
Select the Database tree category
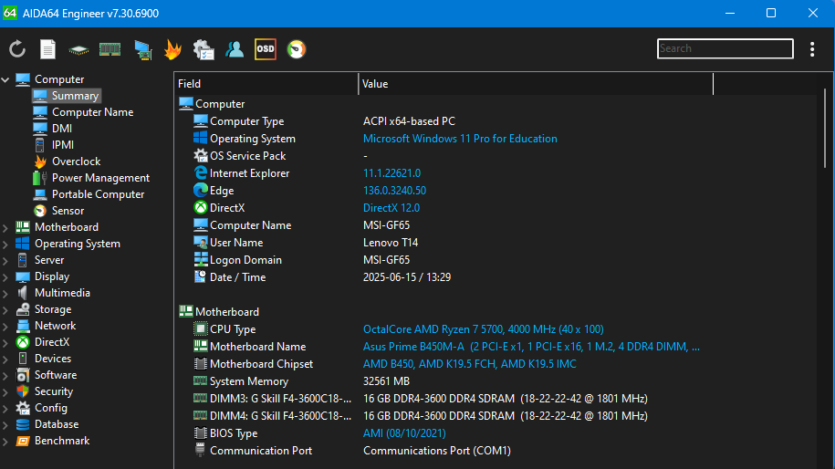point(56,424)
